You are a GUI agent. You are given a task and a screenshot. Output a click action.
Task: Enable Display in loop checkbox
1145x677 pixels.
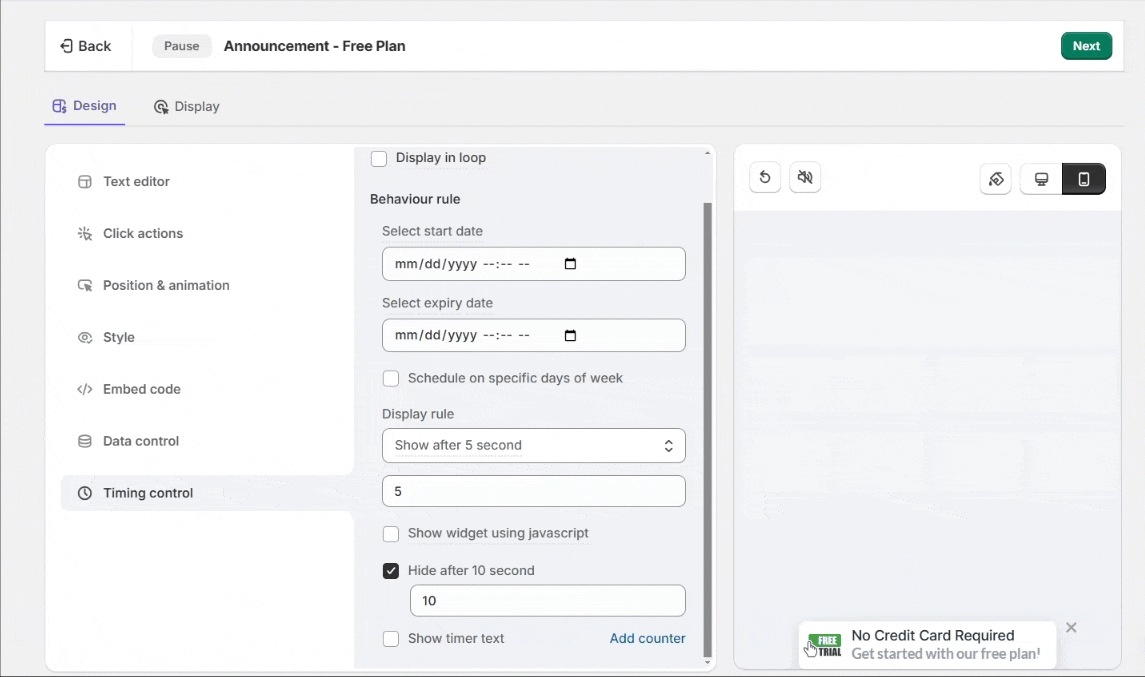coord(378,158)
